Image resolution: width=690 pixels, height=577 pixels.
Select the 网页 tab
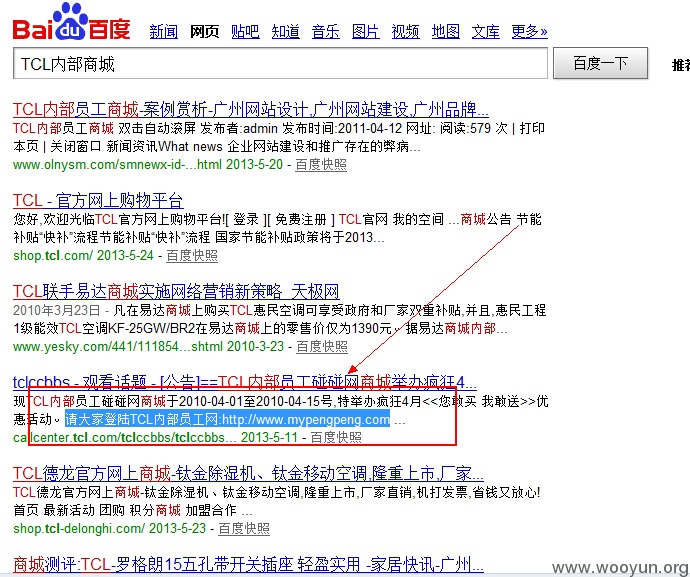tap(204, 32)
